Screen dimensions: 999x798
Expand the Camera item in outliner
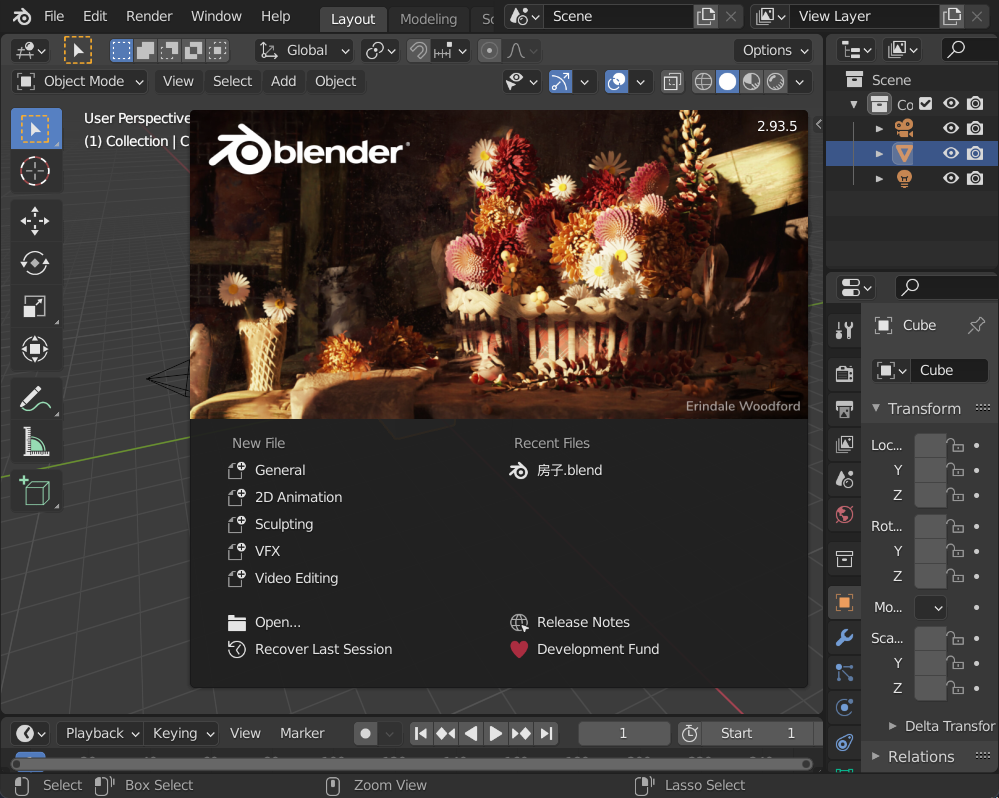[879, 129]
